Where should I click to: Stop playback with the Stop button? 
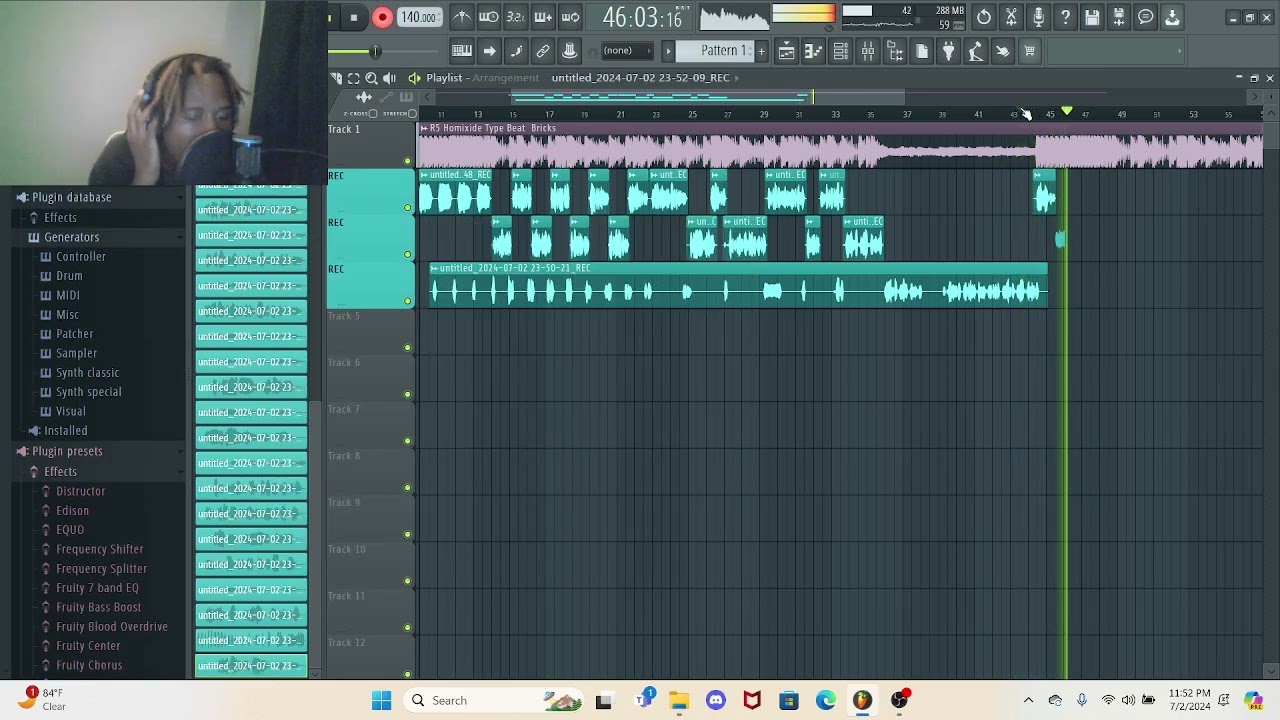[354, 17]
